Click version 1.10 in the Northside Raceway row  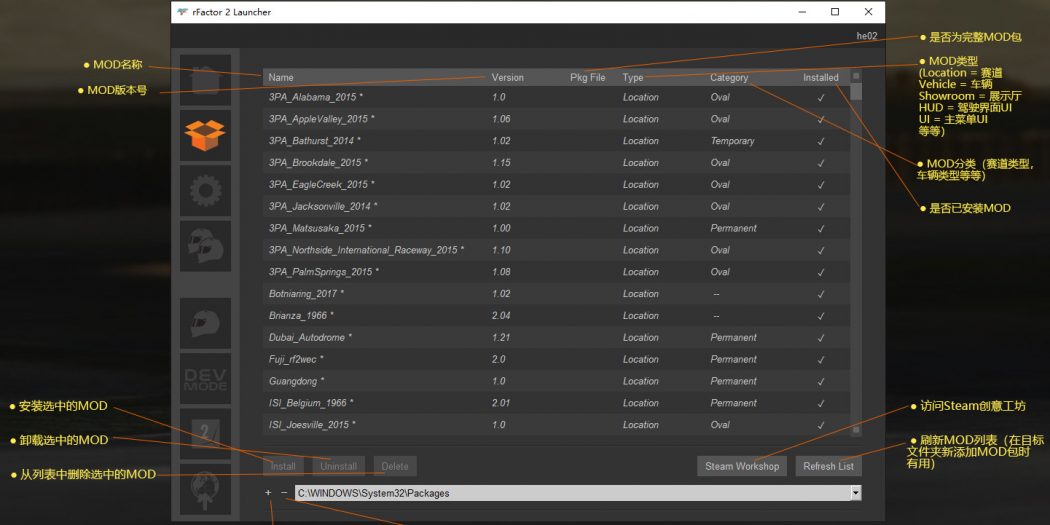501,250
